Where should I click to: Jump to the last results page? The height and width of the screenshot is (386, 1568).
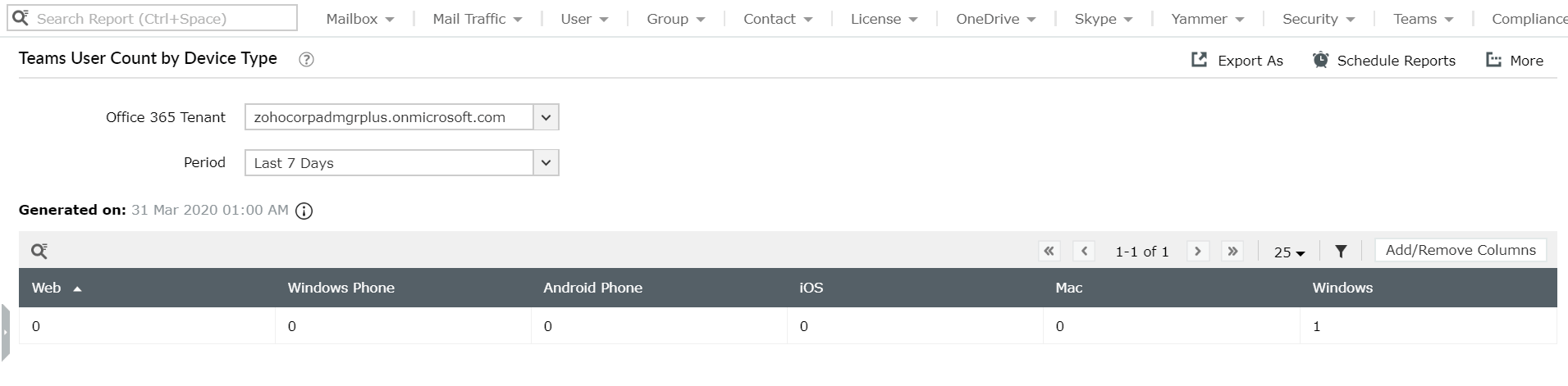[1232, 251]
